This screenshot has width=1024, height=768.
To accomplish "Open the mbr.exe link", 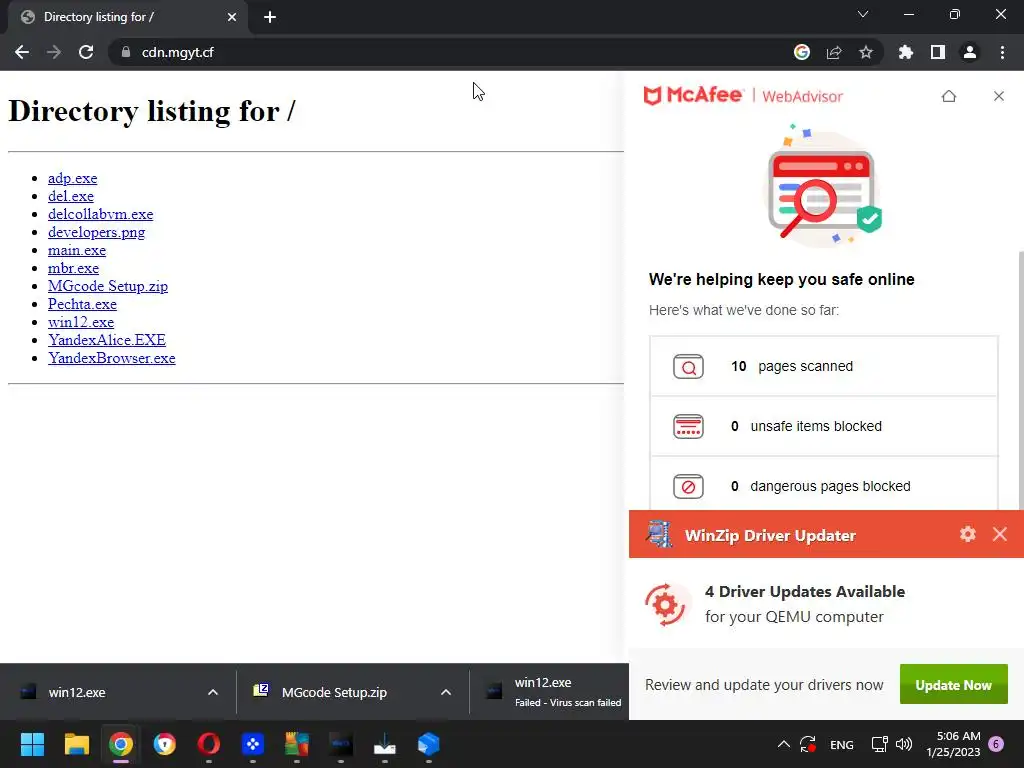I will (x=73, y=268).
